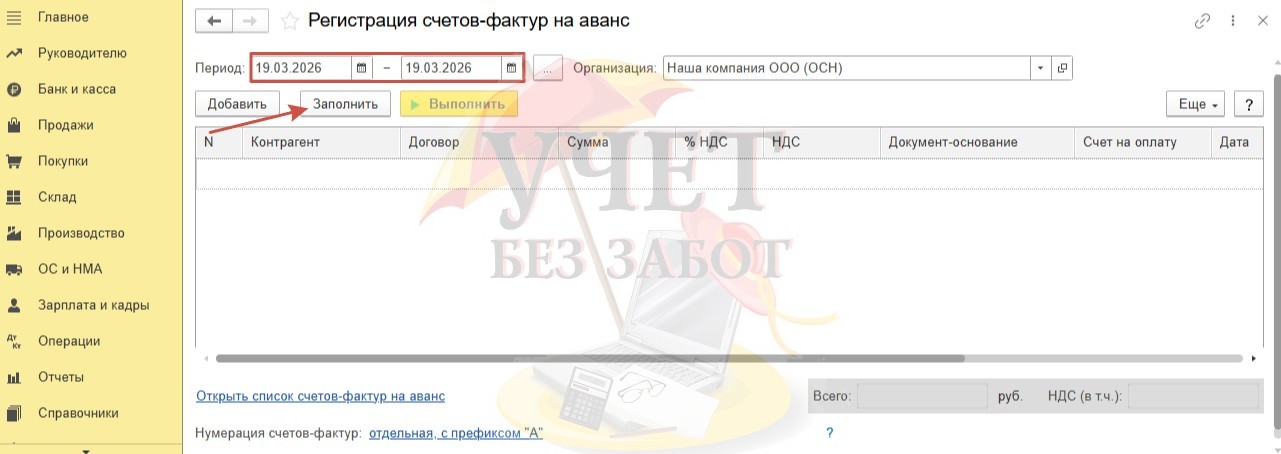This screenshot has height=454, width=1281.
Task: Click the НДС (в т.ч.) total field
Action: (x=1193, y=397)
